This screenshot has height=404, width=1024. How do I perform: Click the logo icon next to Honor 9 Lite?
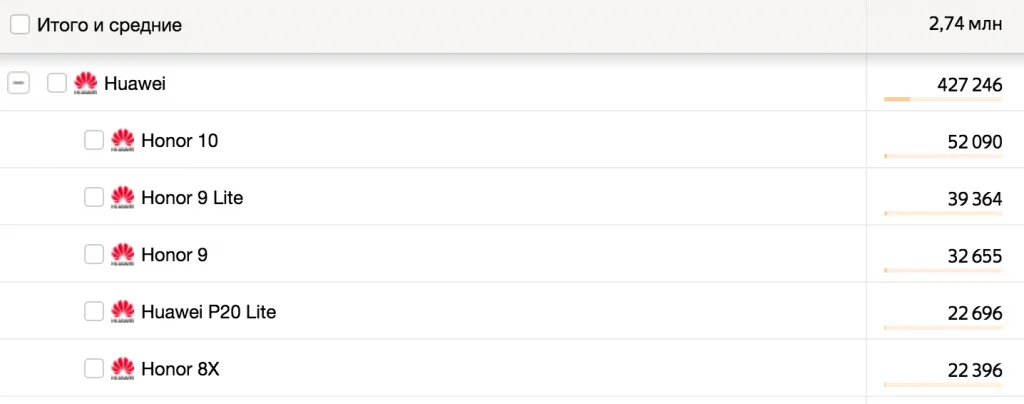point(123,197)
